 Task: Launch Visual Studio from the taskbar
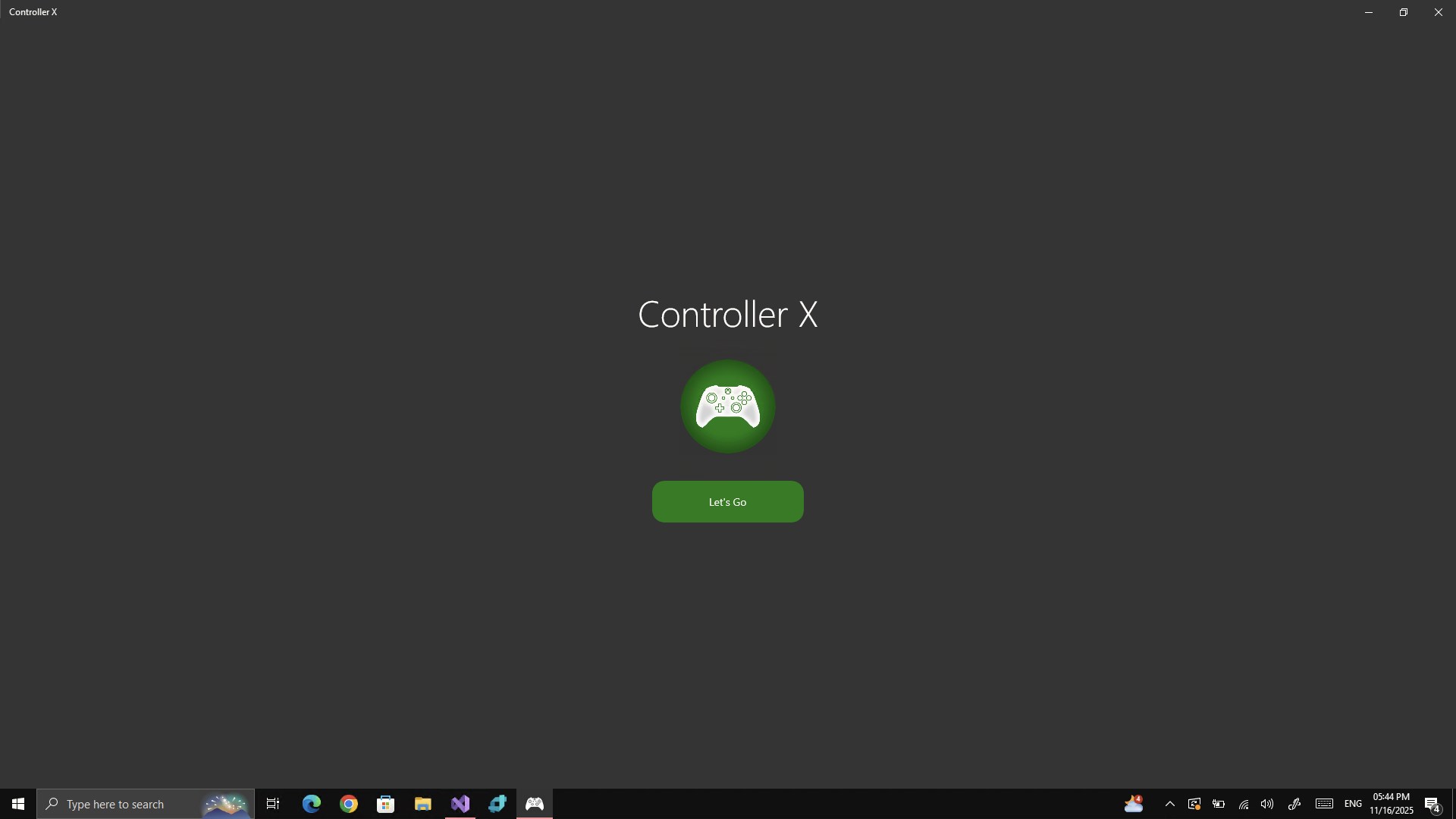click(x=460, y=804)
